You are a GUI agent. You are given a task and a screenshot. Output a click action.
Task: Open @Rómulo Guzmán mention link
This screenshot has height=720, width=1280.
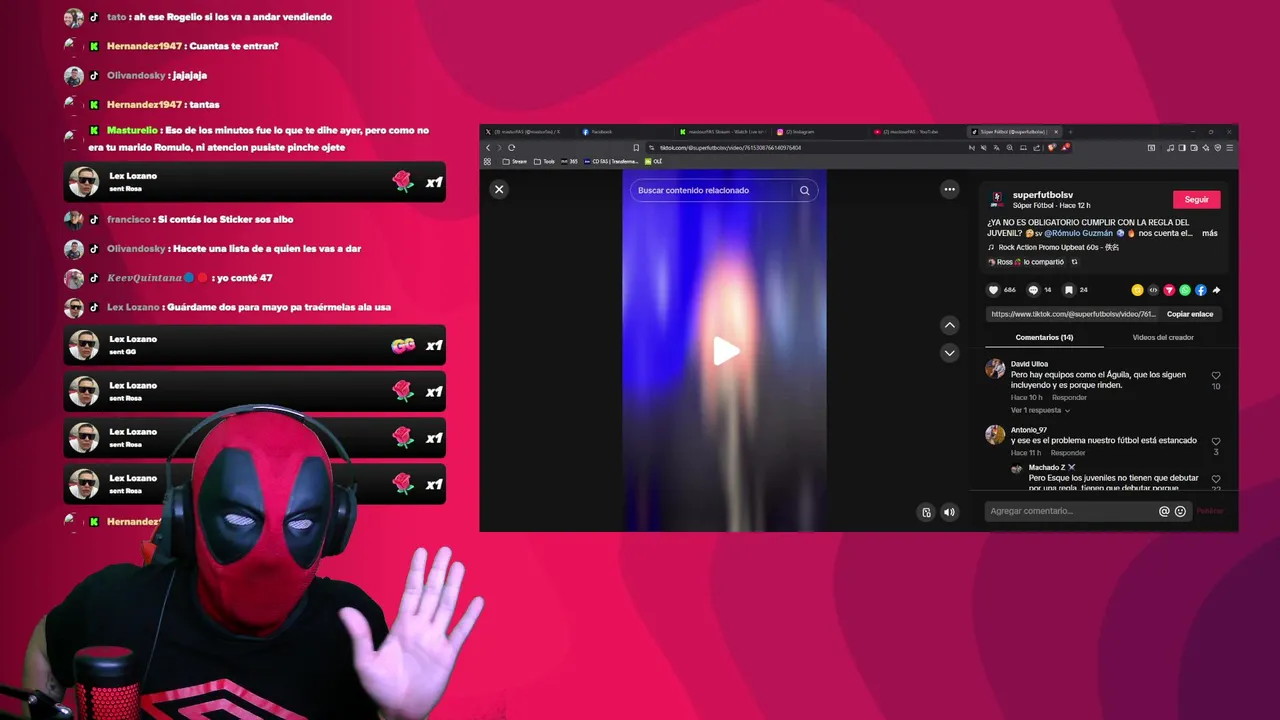(1078, 233)
